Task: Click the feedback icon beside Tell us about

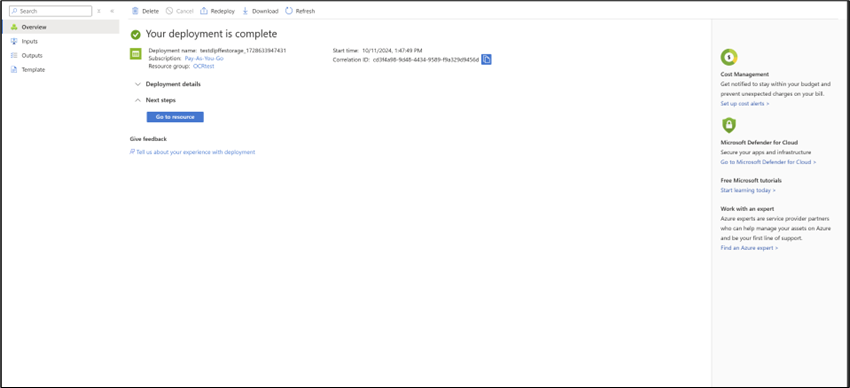Action: click(x=132, y=152)
